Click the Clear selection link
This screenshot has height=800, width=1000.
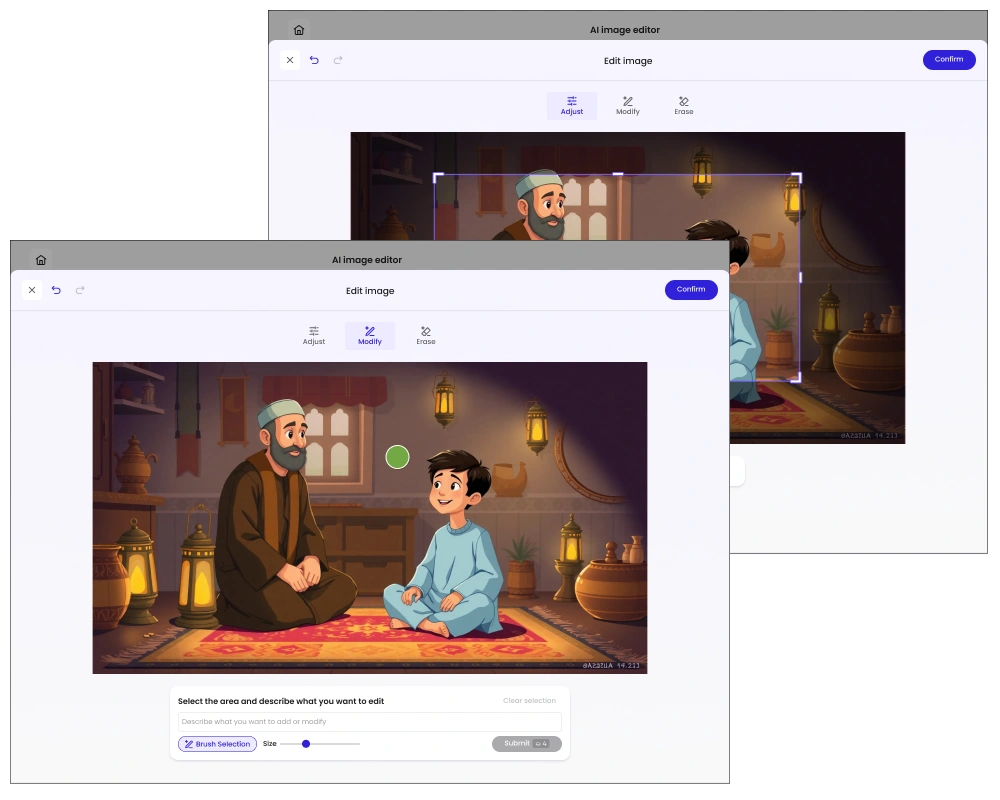529,700
